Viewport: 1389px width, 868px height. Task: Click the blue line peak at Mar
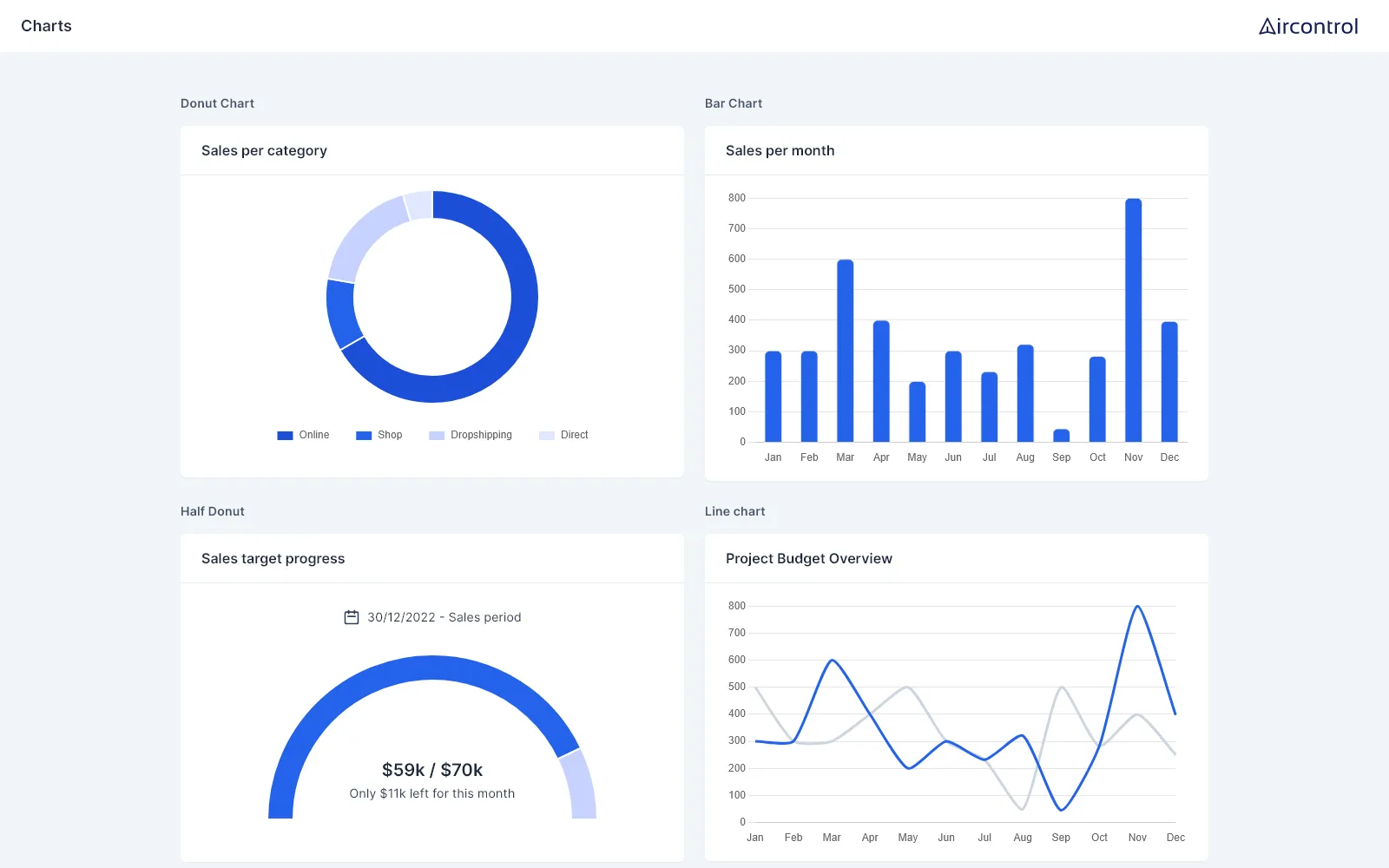(x=832, y=661)
